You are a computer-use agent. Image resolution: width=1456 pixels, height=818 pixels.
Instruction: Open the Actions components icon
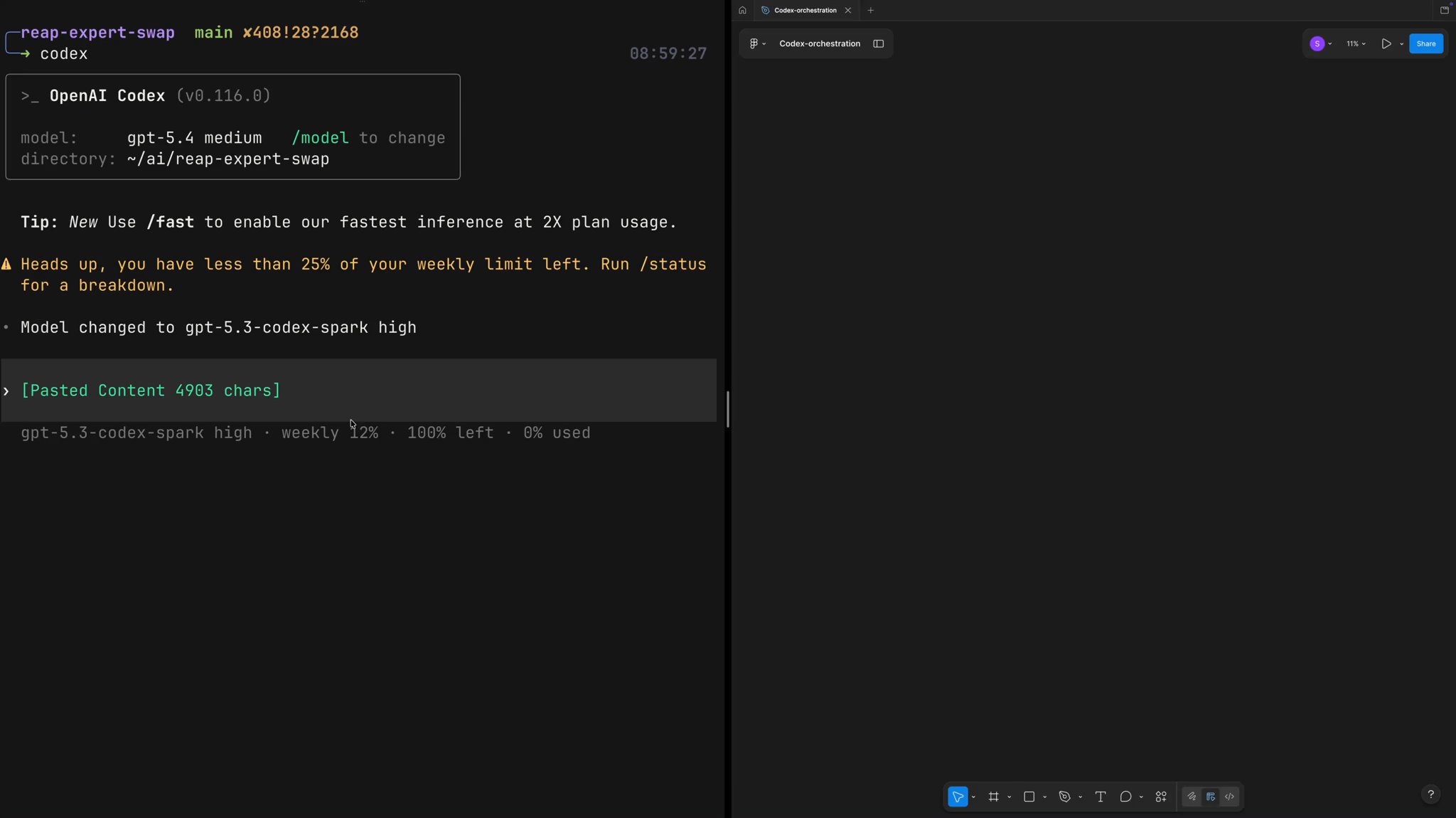tap(1161, 797)
